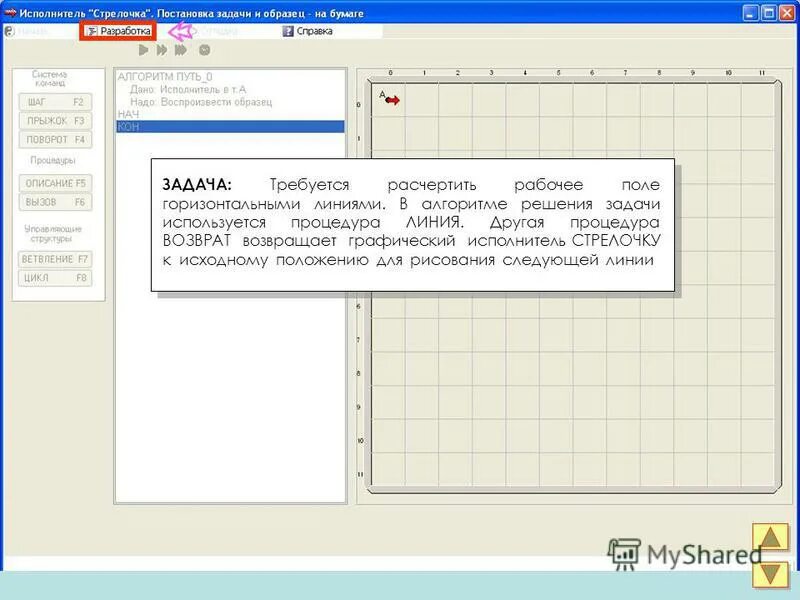Viewport: 800px width, 600px height.
Task: Click the triple-arrow fastest run icon
Action: (x=181, y=50)
